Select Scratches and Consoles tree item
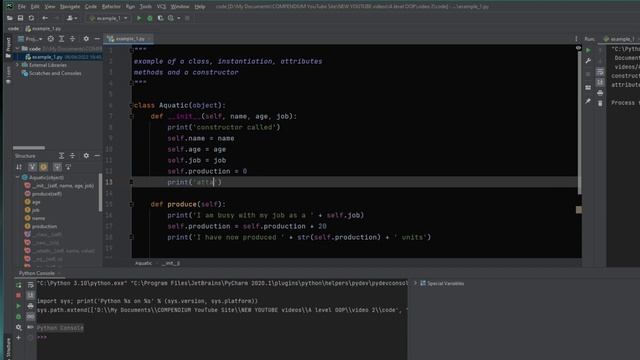 point(51,73)
